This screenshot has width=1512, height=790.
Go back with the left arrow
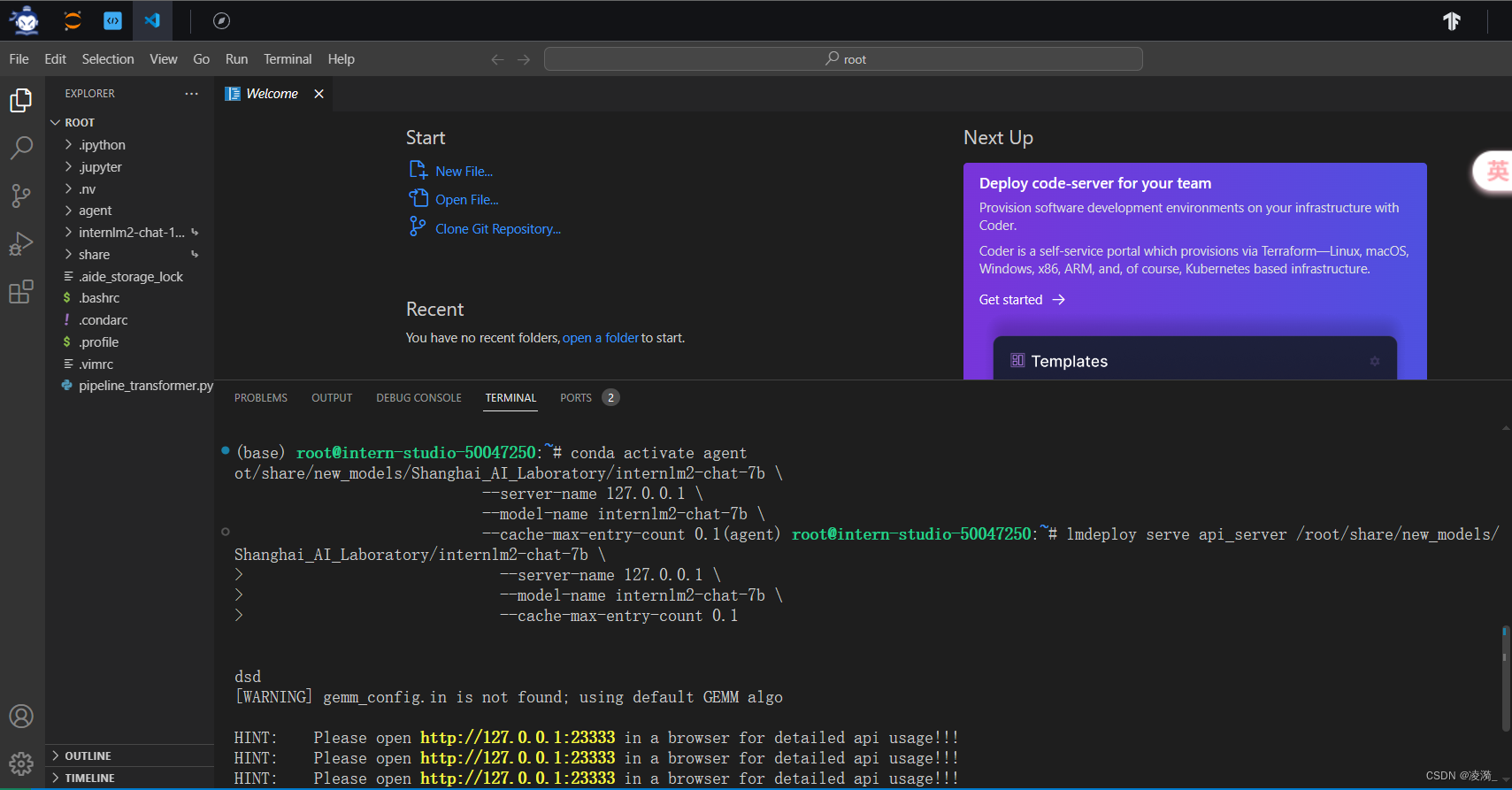[497, 59]
